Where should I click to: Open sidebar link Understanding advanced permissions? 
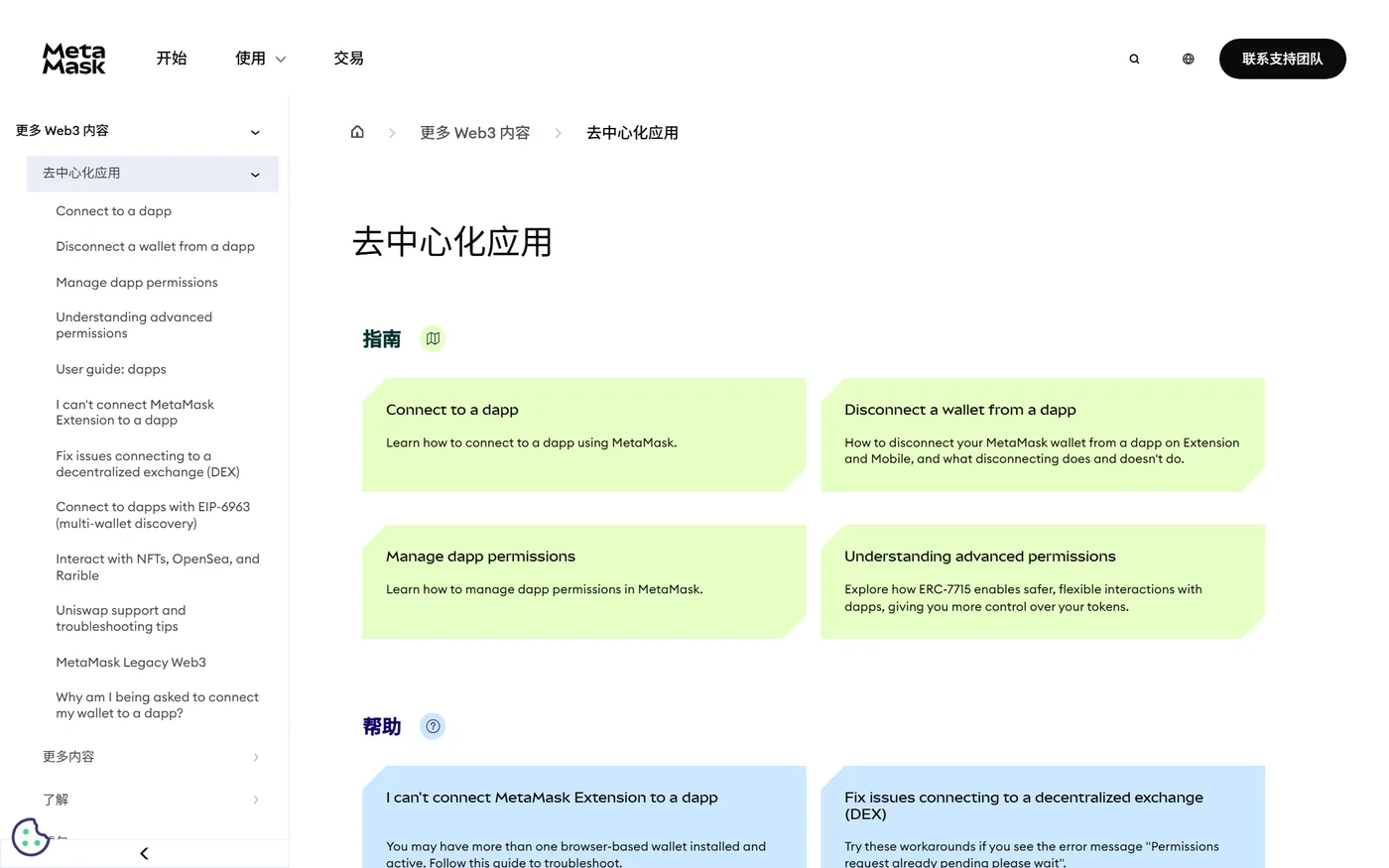point(134,325)
